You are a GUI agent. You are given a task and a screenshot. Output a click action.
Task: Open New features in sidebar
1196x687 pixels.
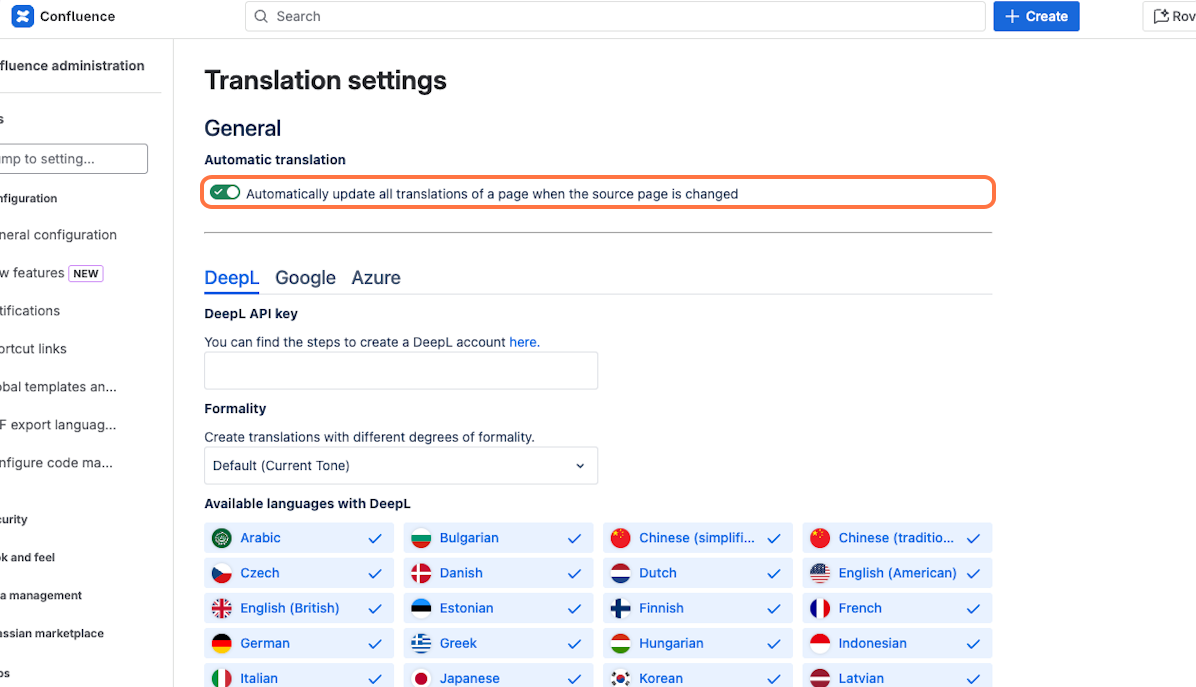tap(52, 273)
